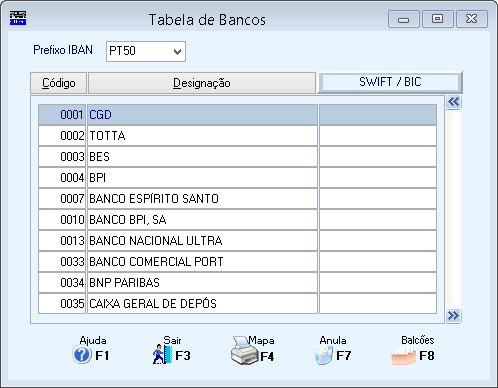Open the Balcões F8 branches icon
498x388 pixels.
pos(403,355)
